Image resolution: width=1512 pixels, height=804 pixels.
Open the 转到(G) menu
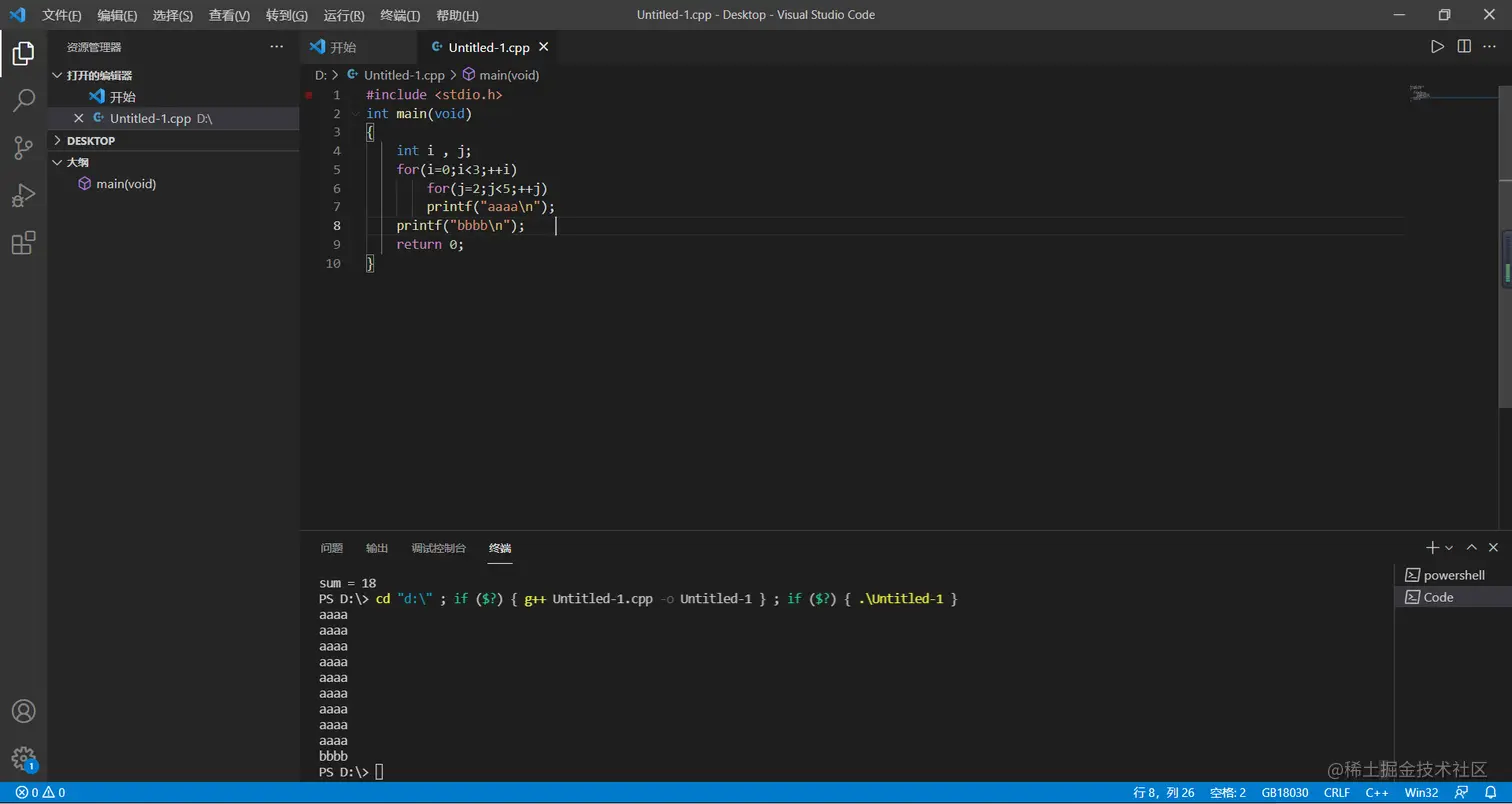tap(287, 15)
